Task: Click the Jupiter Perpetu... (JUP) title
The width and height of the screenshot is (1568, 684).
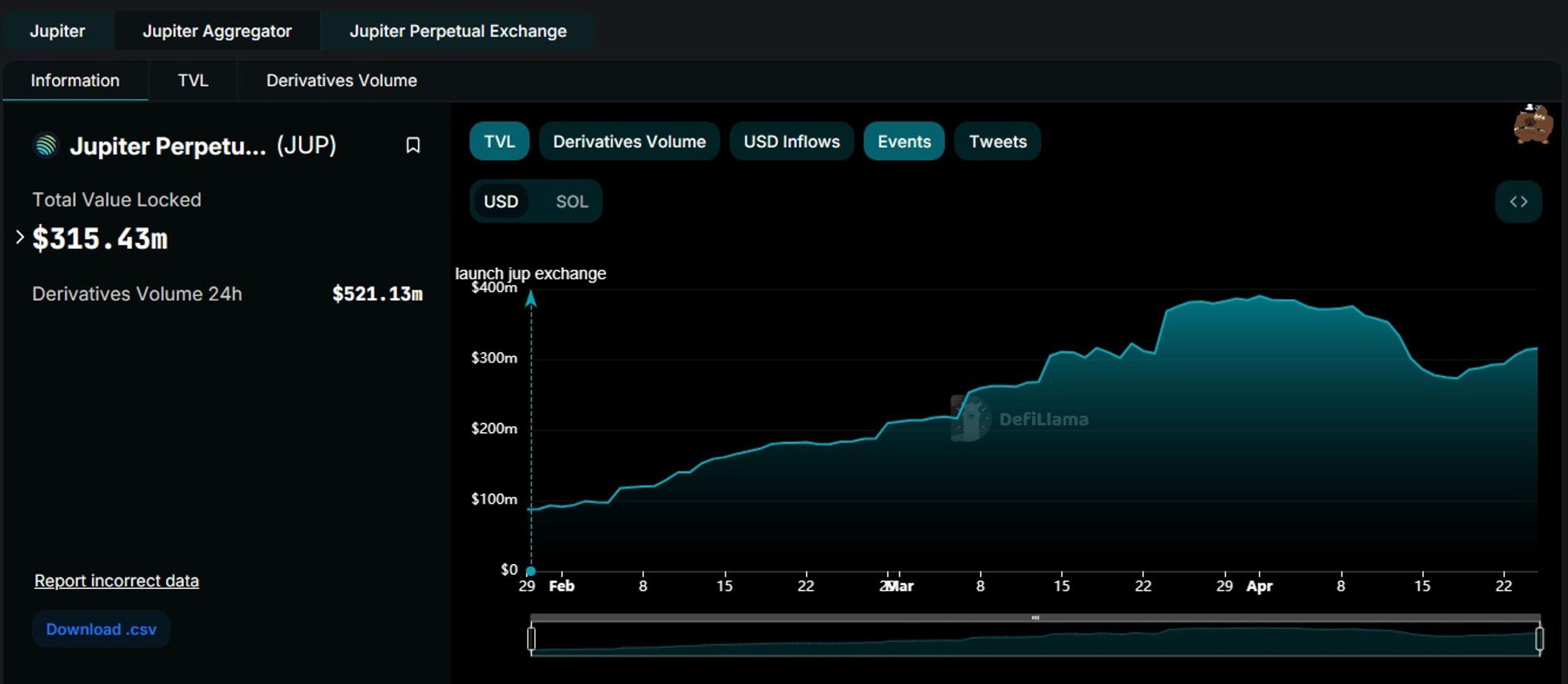Action: point(203,145)
